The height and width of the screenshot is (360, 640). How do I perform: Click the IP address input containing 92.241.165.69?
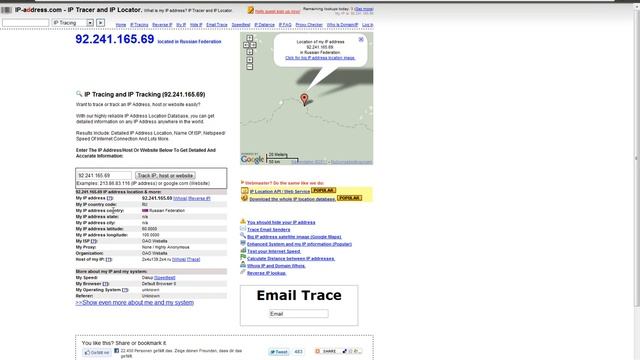pos(104,176)
